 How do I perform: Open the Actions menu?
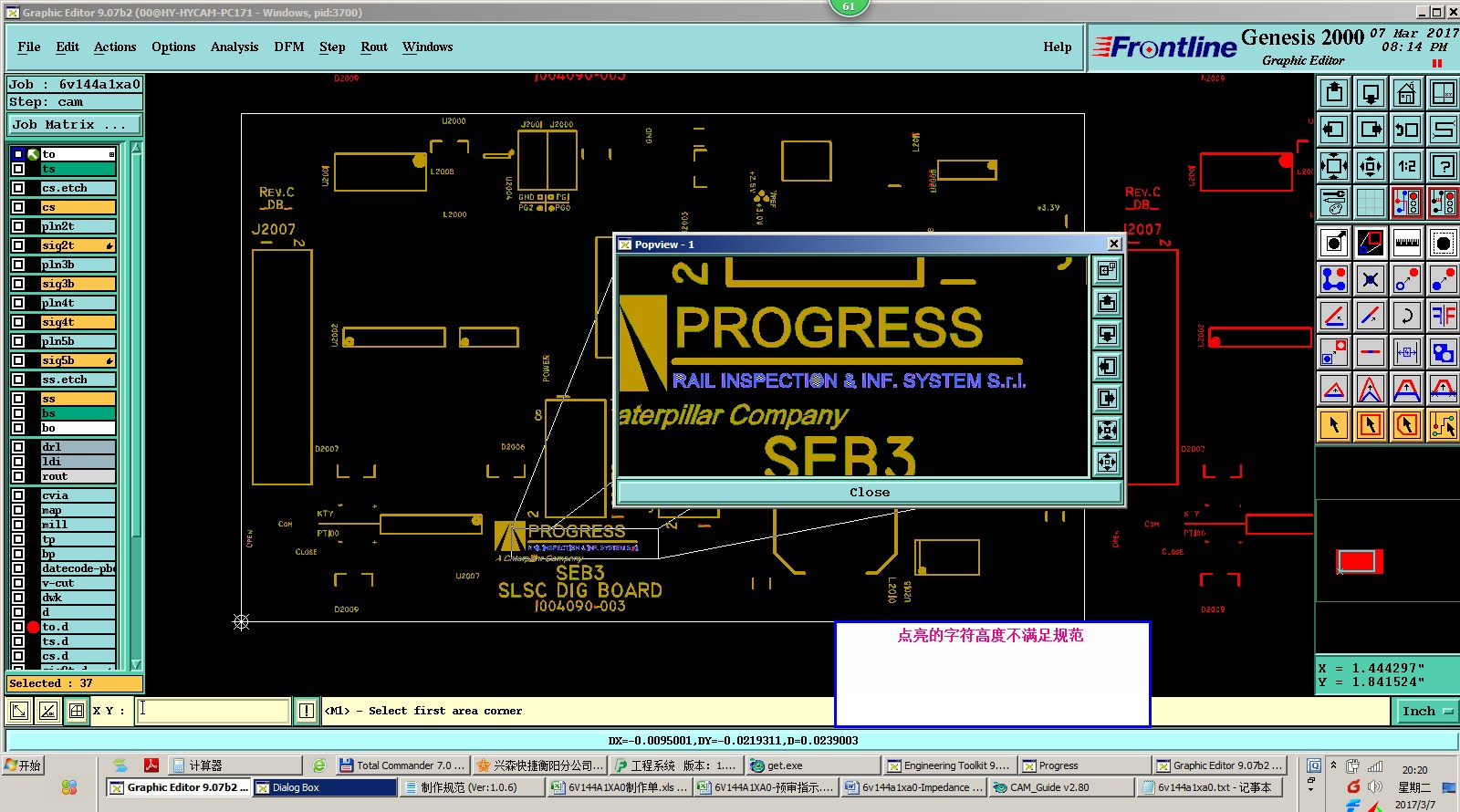point(115,47)
